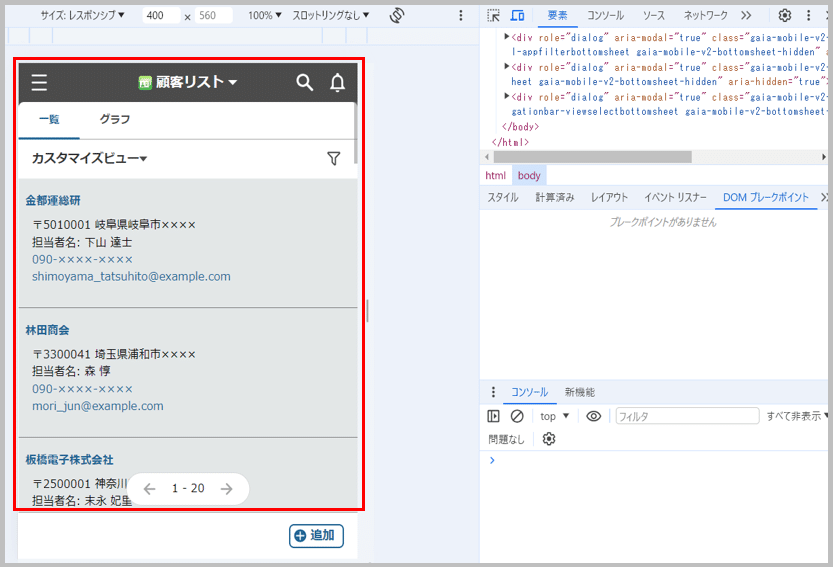
Task: Select the 要素 DevTools tab
Action: tap(557, 15)
